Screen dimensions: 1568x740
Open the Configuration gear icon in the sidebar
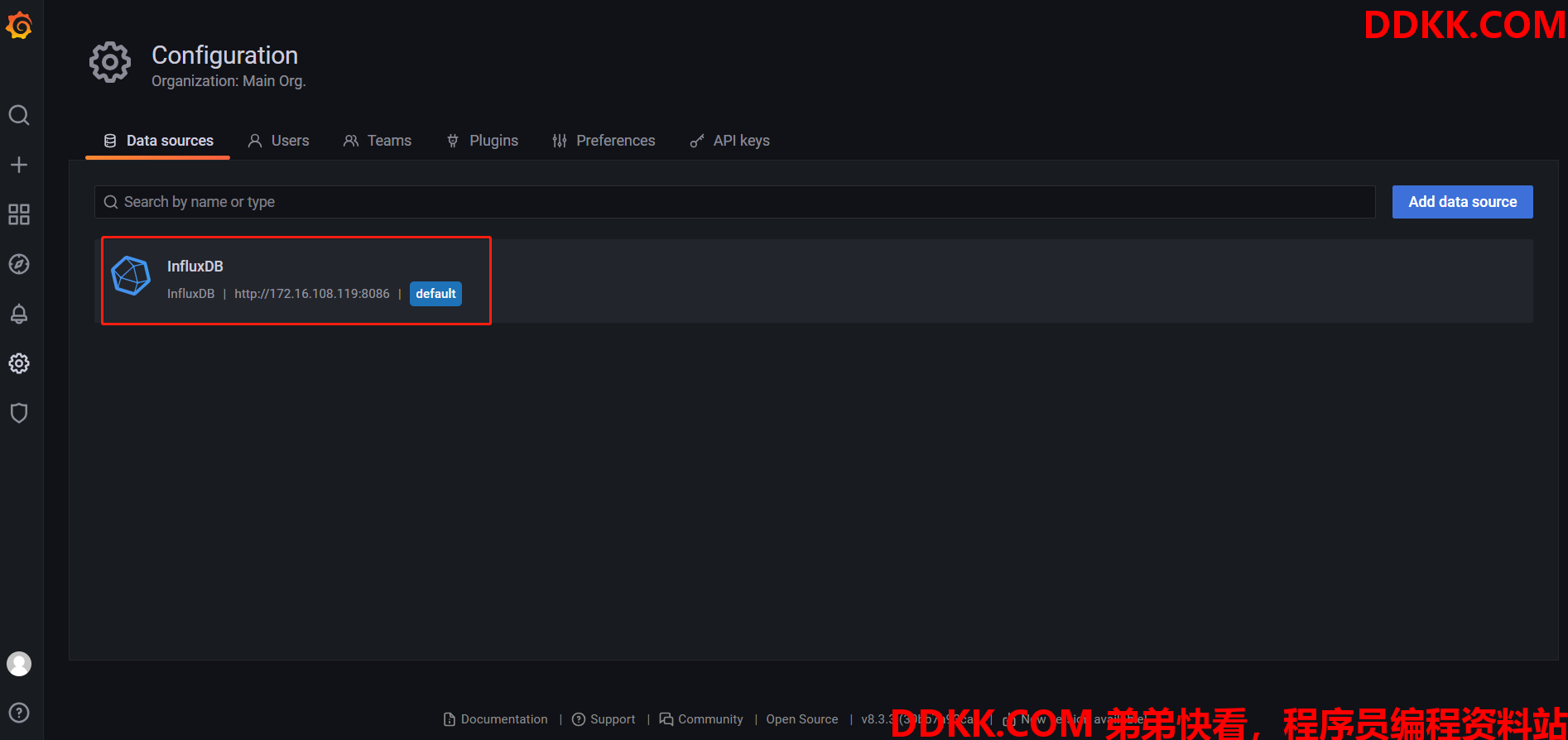[19, 363]
